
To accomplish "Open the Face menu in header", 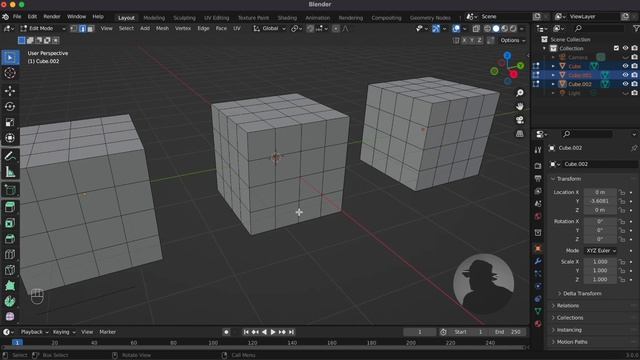I will click(221, 29).
